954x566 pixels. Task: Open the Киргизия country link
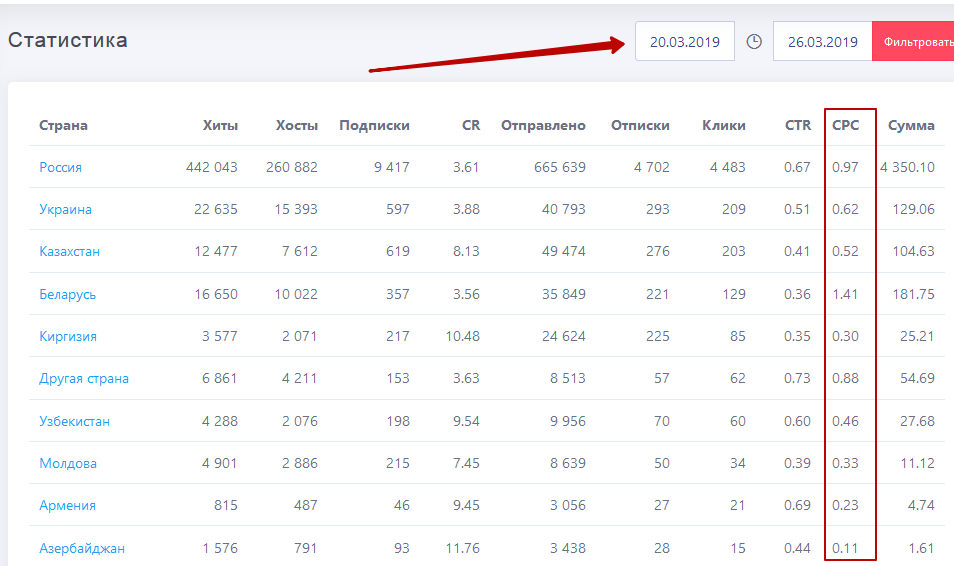coord(68,336)
